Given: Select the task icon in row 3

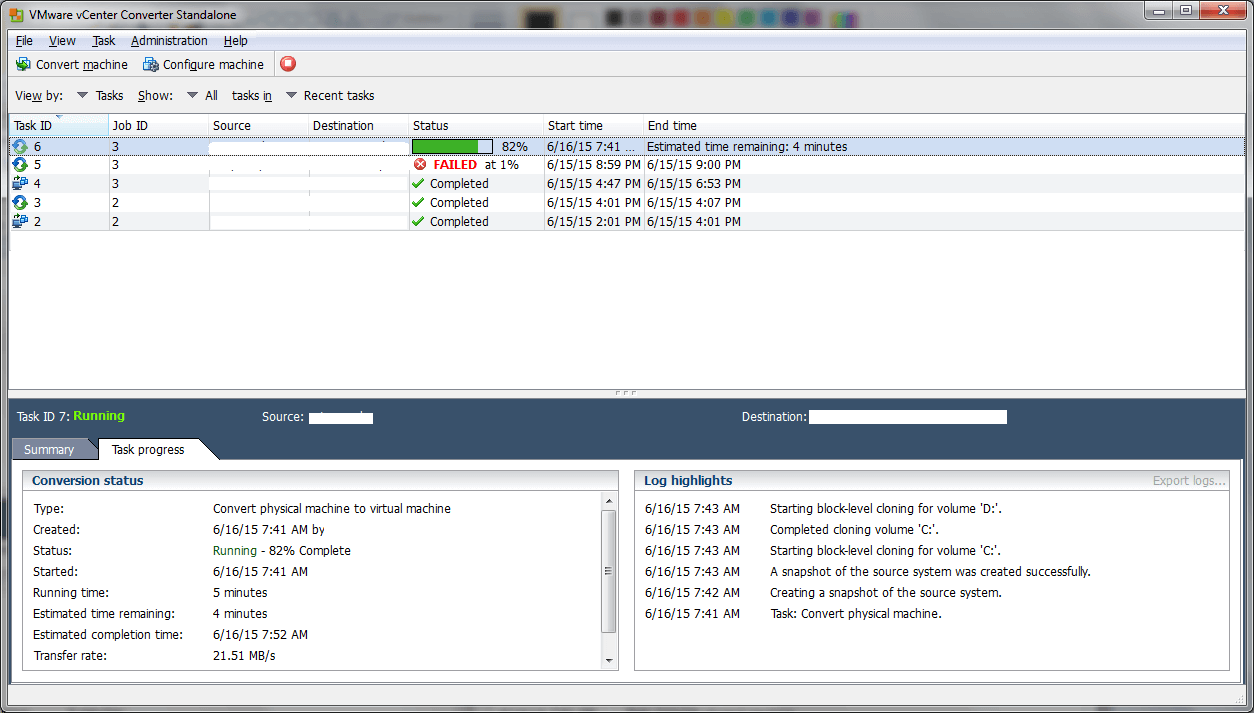Looking at the screenshot, I should coord(20,202).
